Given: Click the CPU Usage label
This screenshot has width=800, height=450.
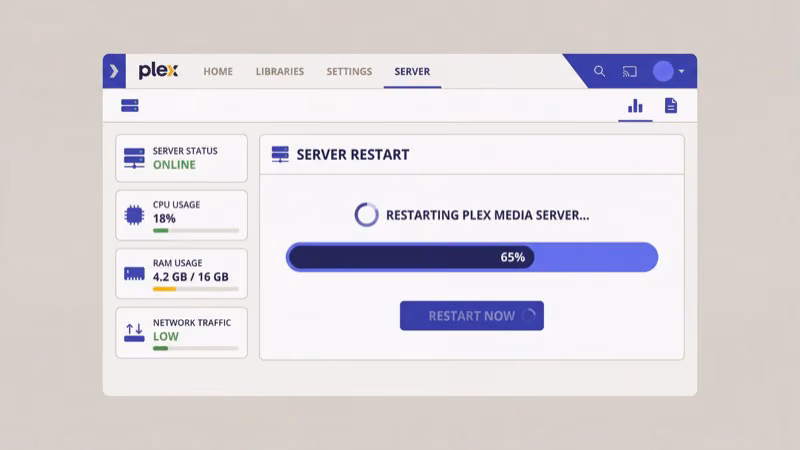Looking at the screenshot, I should tap(177, 205).
